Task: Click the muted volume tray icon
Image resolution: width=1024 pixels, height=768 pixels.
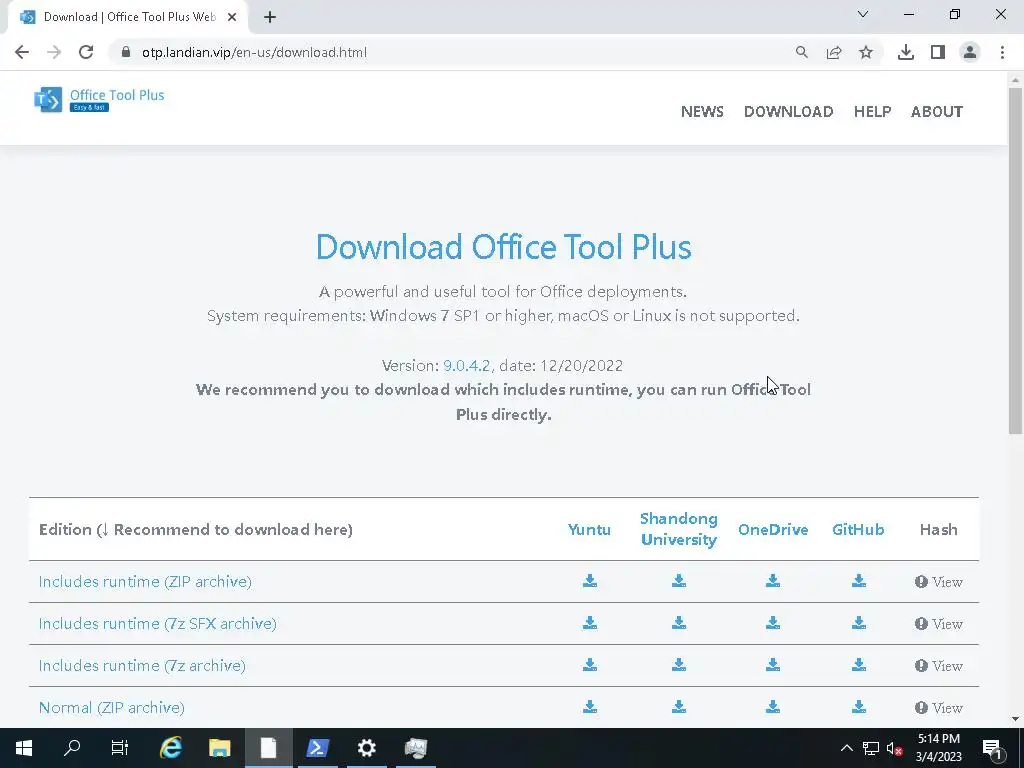Action: pos(895,748)
